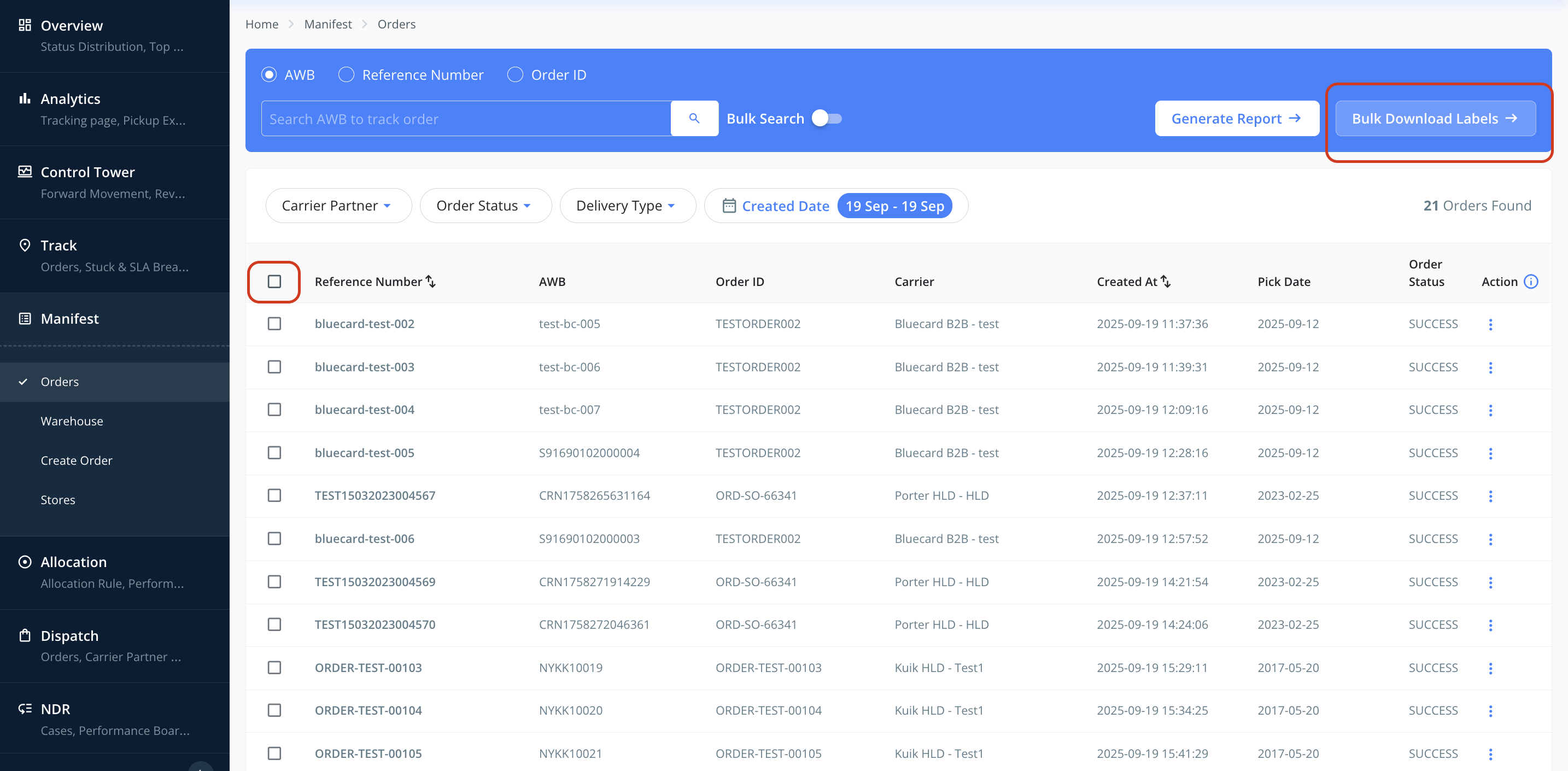Open Warehouse in the Manifest submenu
The height and width of the screenshot is (771, 1568).
click(72, 421)
